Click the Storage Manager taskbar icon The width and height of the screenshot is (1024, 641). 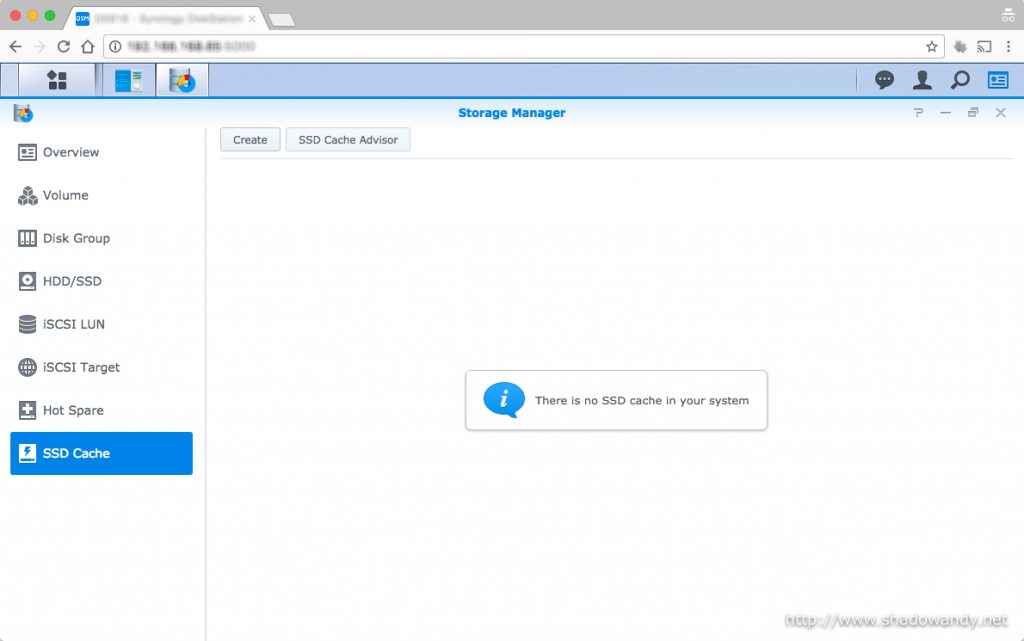(x=182, y=80)
